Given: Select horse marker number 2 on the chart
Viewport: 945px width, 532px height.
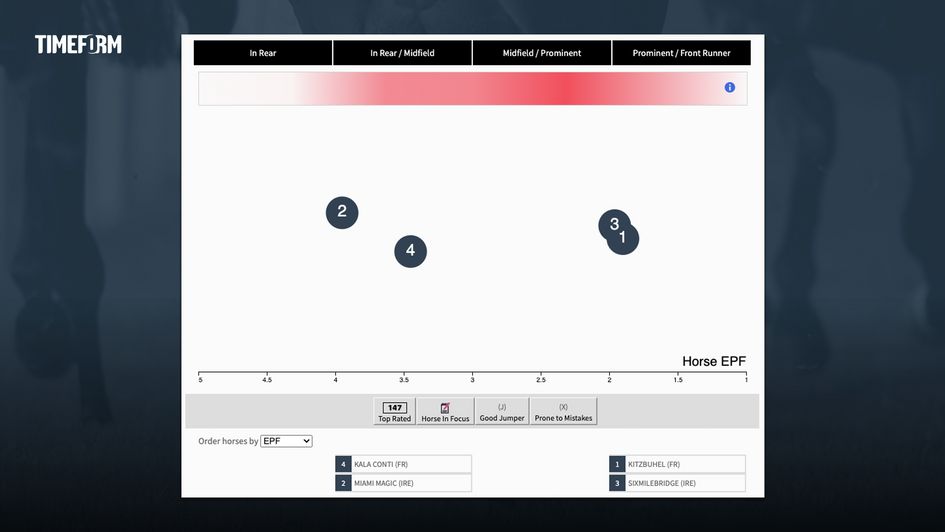Looking at the screenshot, I should [x=342, y=211].
